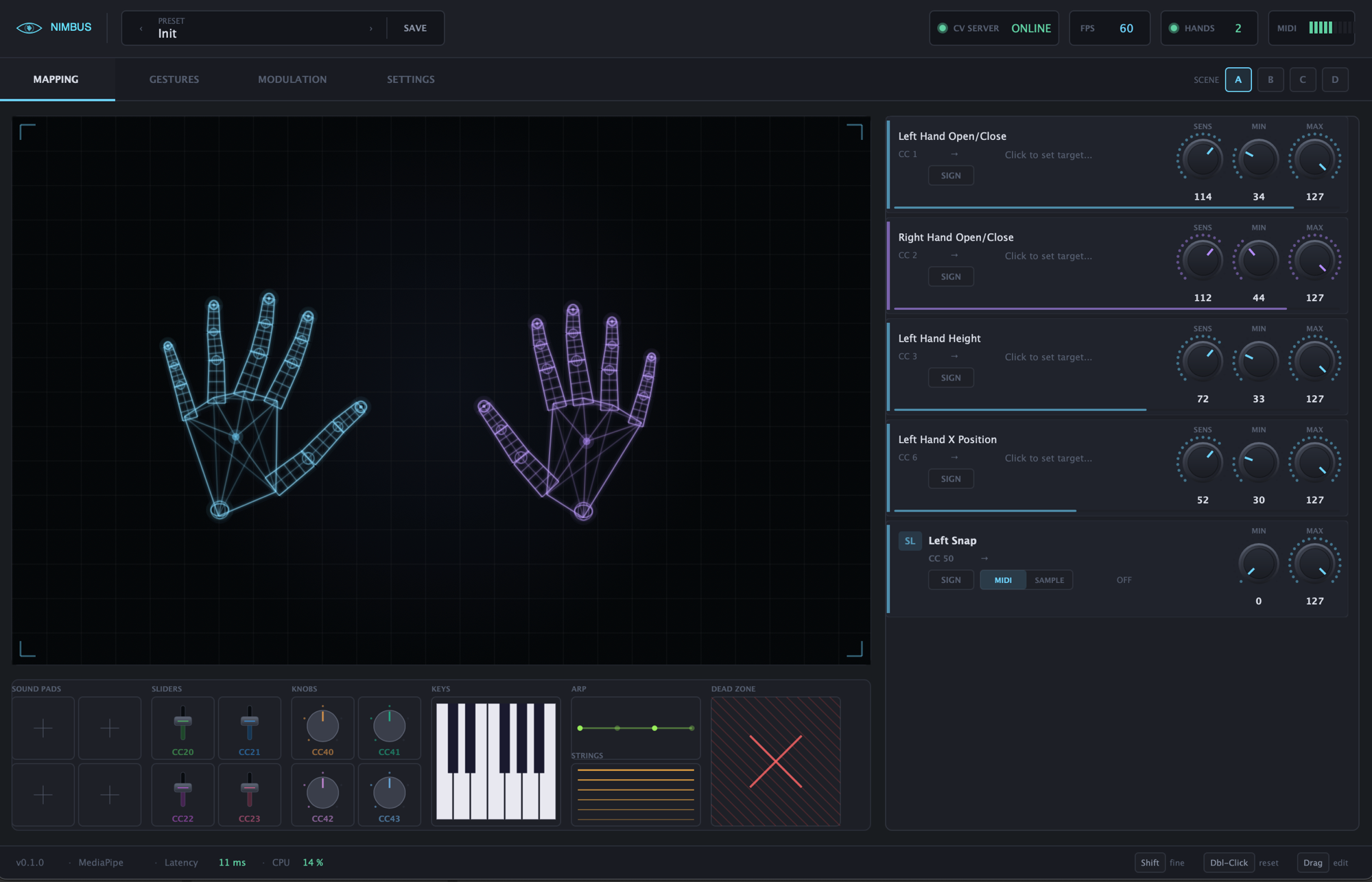Click the FPS 60 readout
The height and width of the screenshot is (882, 1372).
tap(1109, 28)
